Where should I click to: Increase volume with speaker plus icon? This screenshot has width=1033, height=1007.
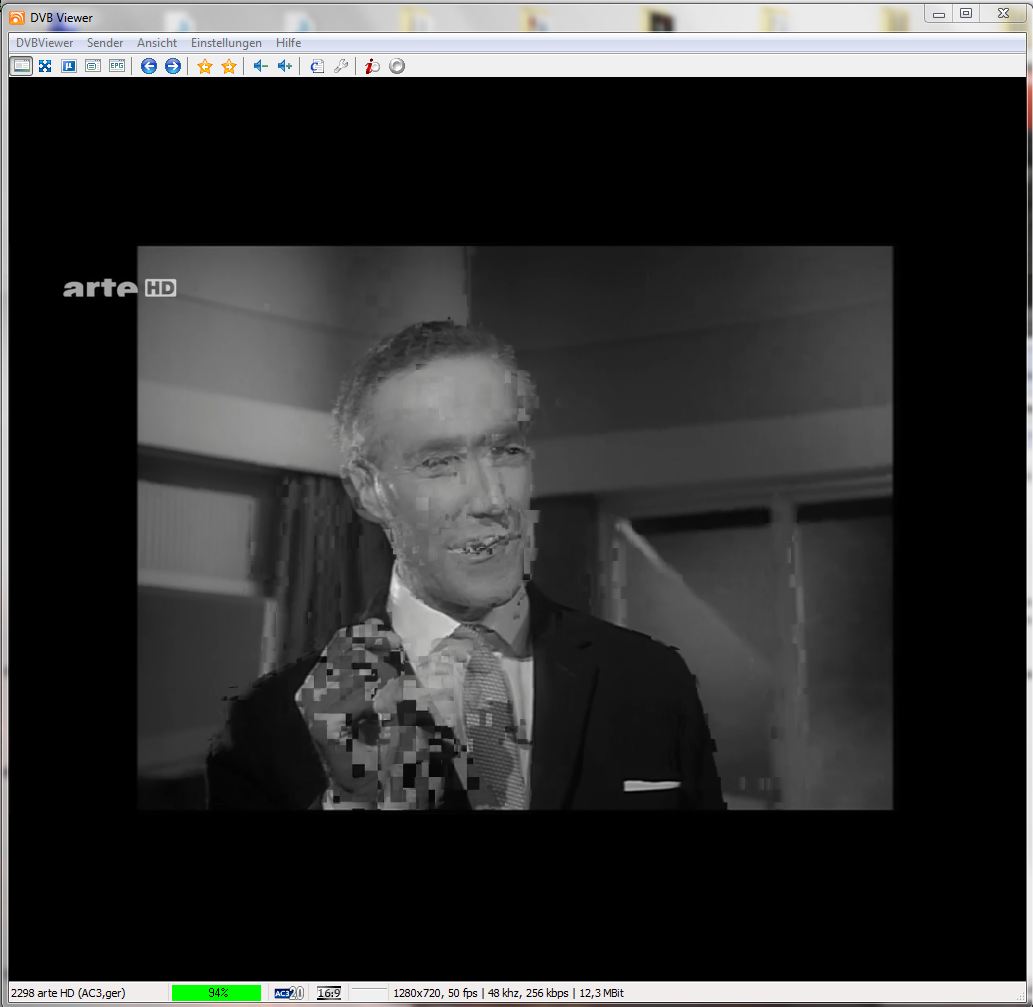pos(285,66)
